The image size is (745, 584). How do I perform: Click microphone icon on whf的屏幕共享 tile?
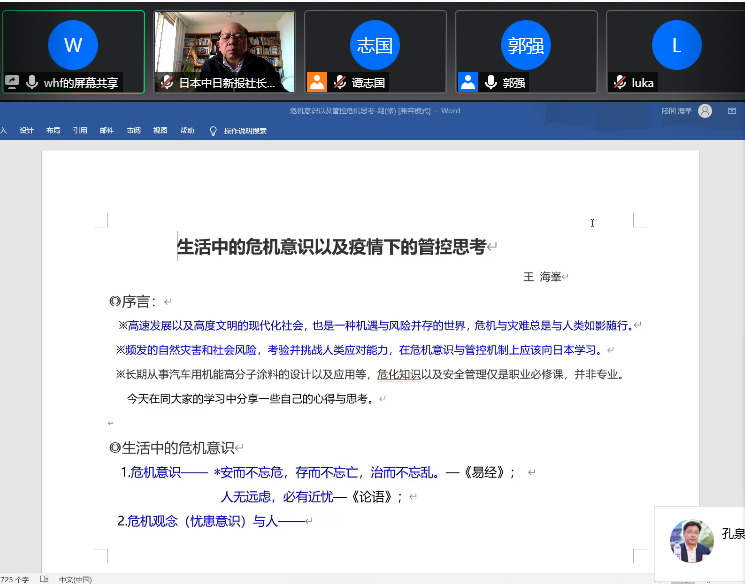pyautogui.click(x=32, y=83)
